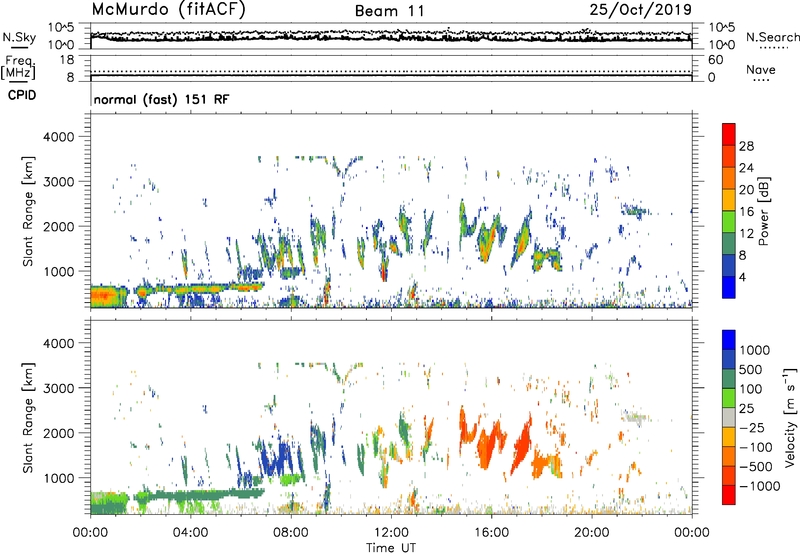Click the 16:00 time tick label
Viewport: 800px width, 554px height.
(x=491, y=533)
